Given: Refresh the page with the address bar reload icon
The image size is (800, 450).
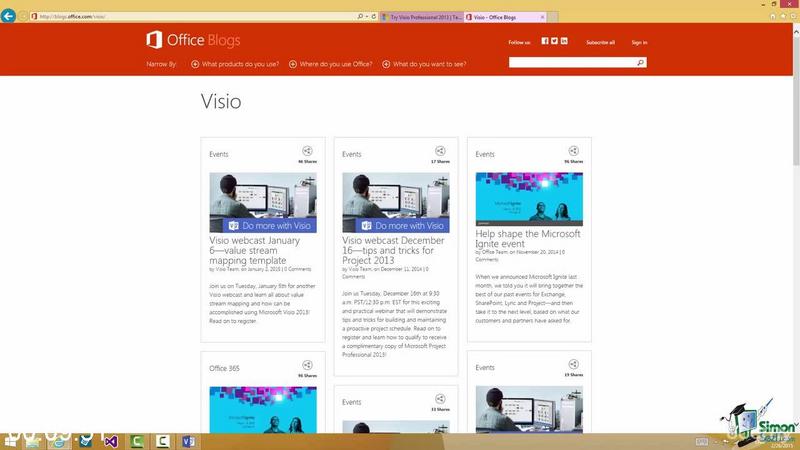Looking at the screenshot, I should click(x=373, y=16).
